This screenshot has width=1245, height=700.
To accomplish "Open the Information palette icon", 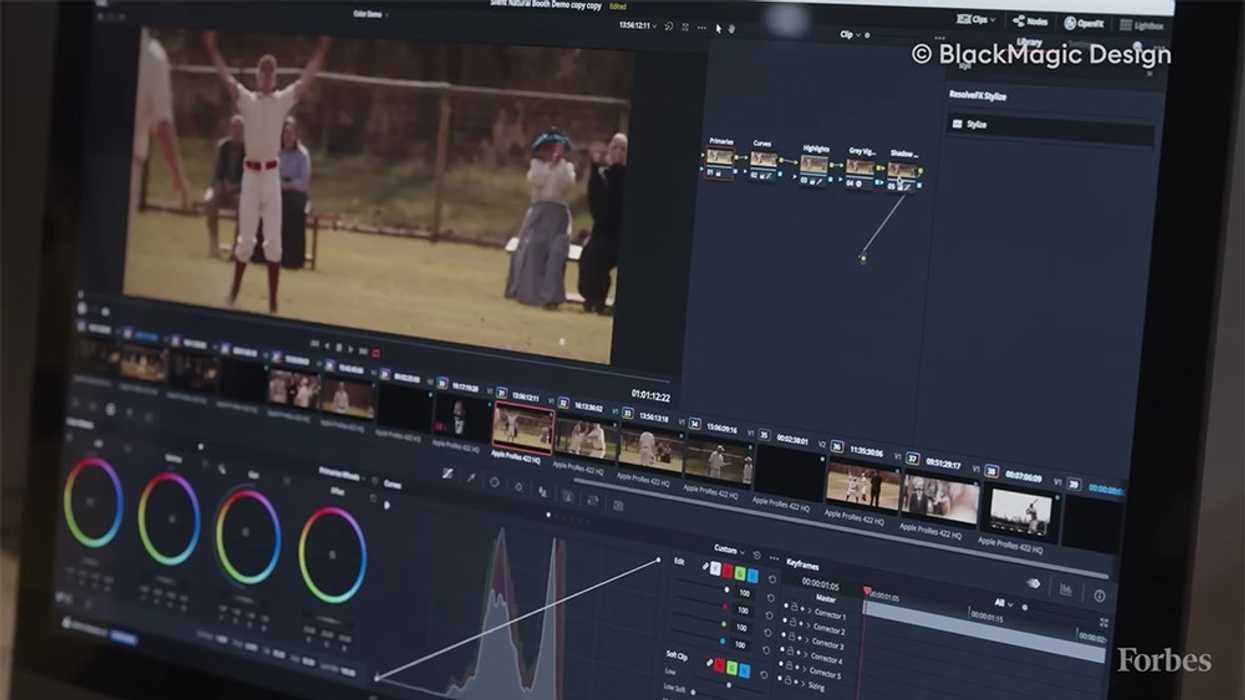I will [1099, 596].
